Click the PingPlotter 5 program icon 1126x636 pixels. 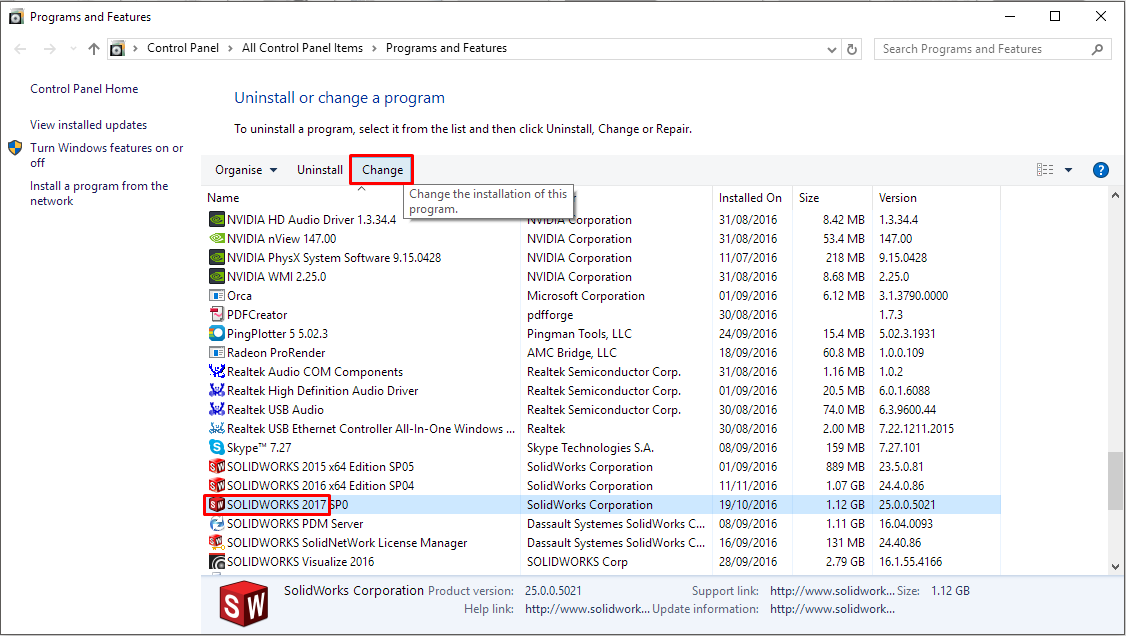tap(216, 334)
